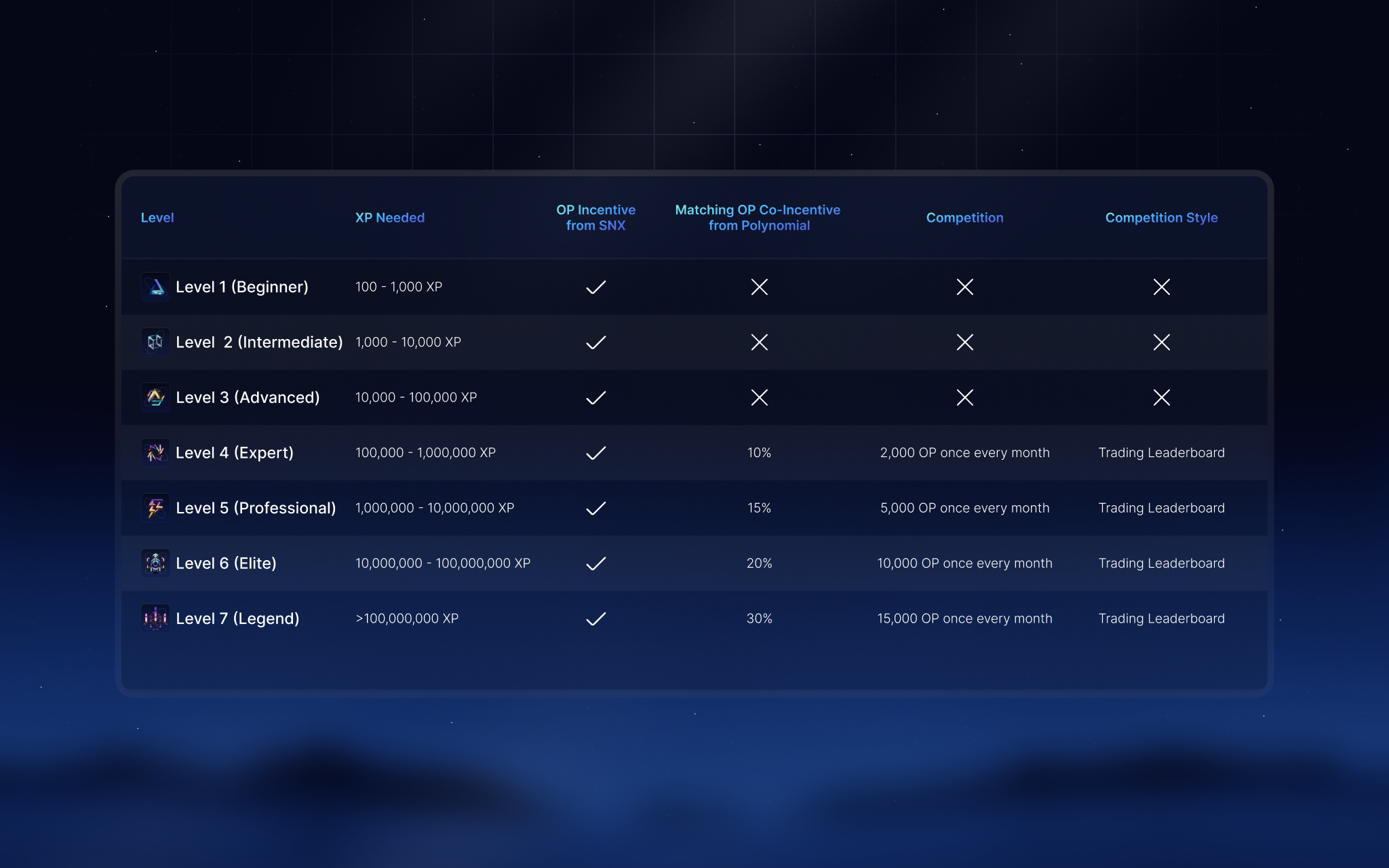Click the Level 1 Beginner badge icon
Image resolution: width=1389 pixels, height=868 pixels.
point(155,287)
